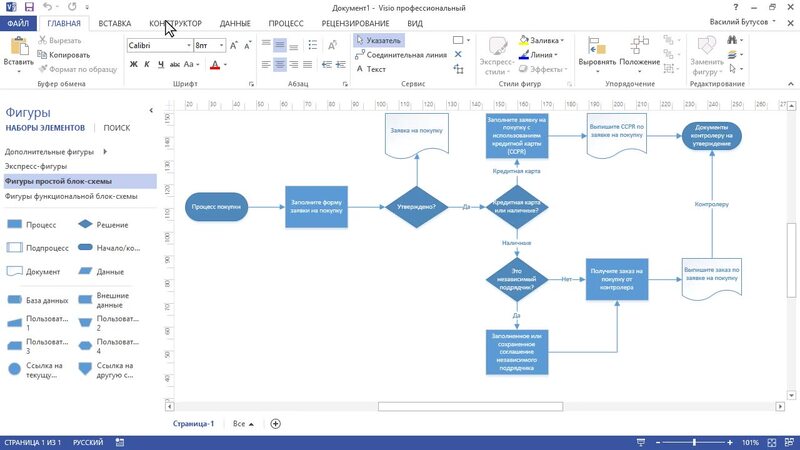Click the Copy (Копировать) button
The width and height of the screenshot is (800, 450).
tap(63, 55)
